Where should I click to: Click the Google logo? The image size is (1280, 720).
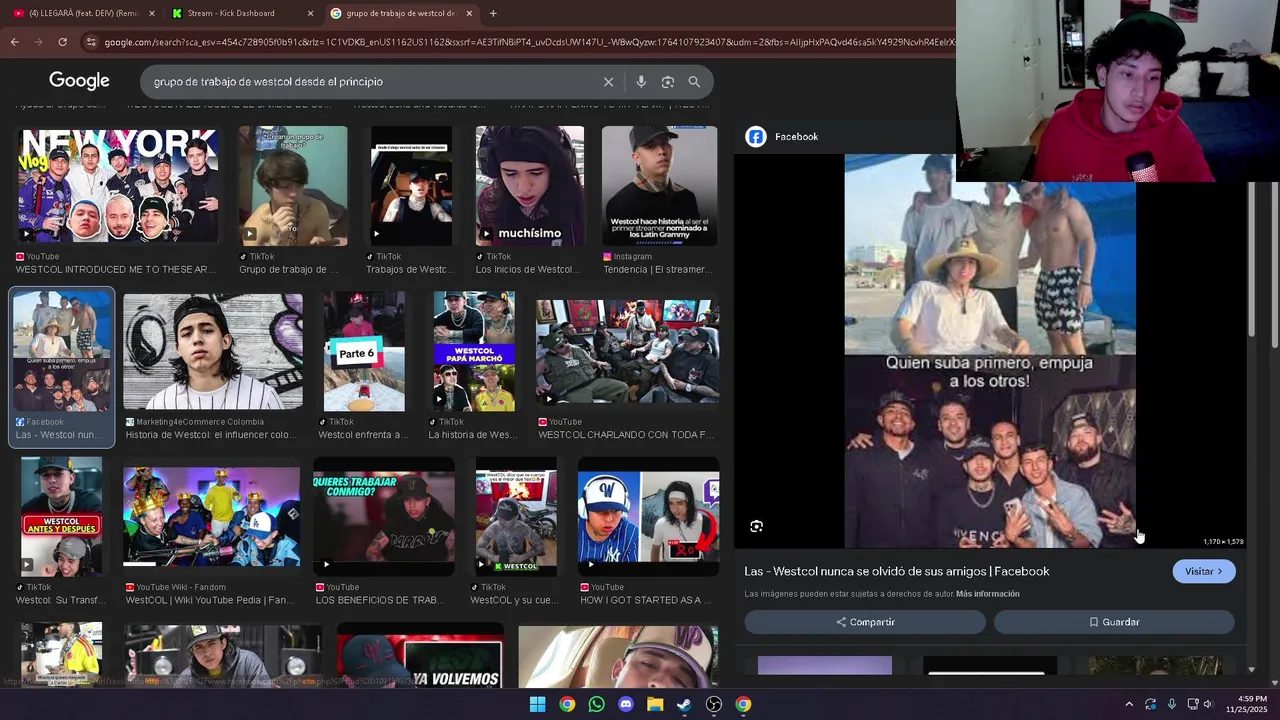[79, 81]
